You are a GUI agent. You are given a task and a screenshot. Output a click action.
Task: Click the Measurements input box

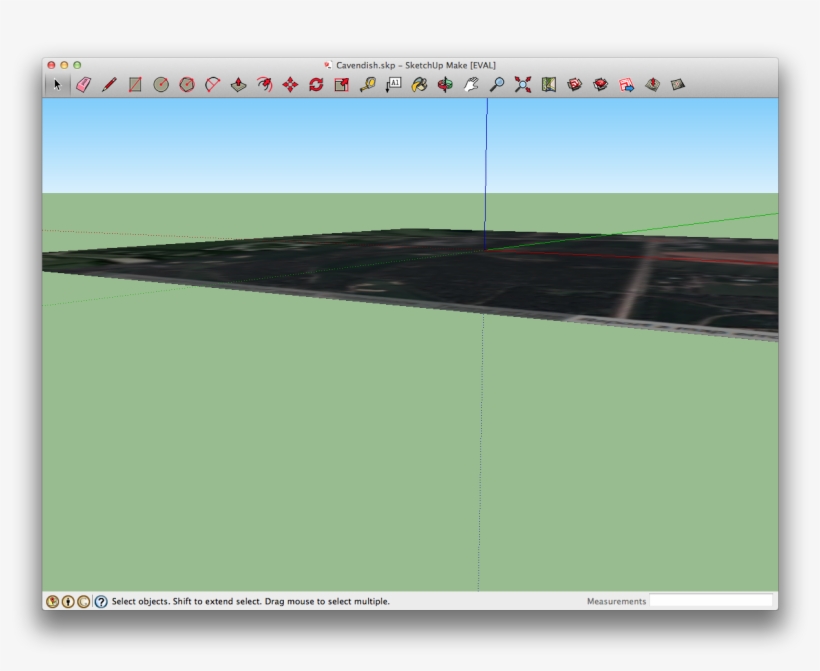pos(711,601)
